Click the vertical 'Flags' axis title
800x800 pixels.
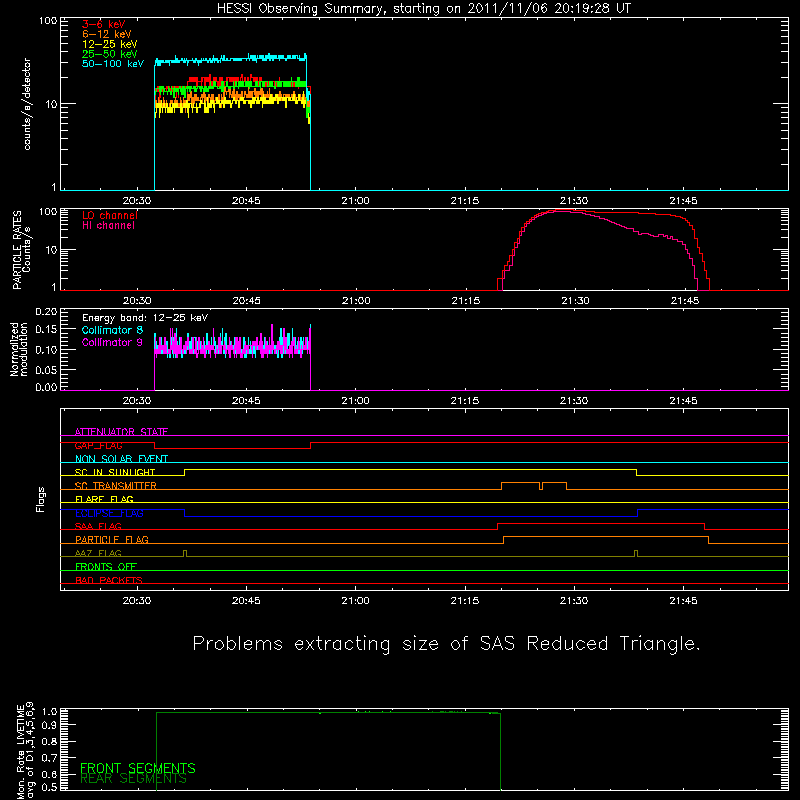pos(40,499)
